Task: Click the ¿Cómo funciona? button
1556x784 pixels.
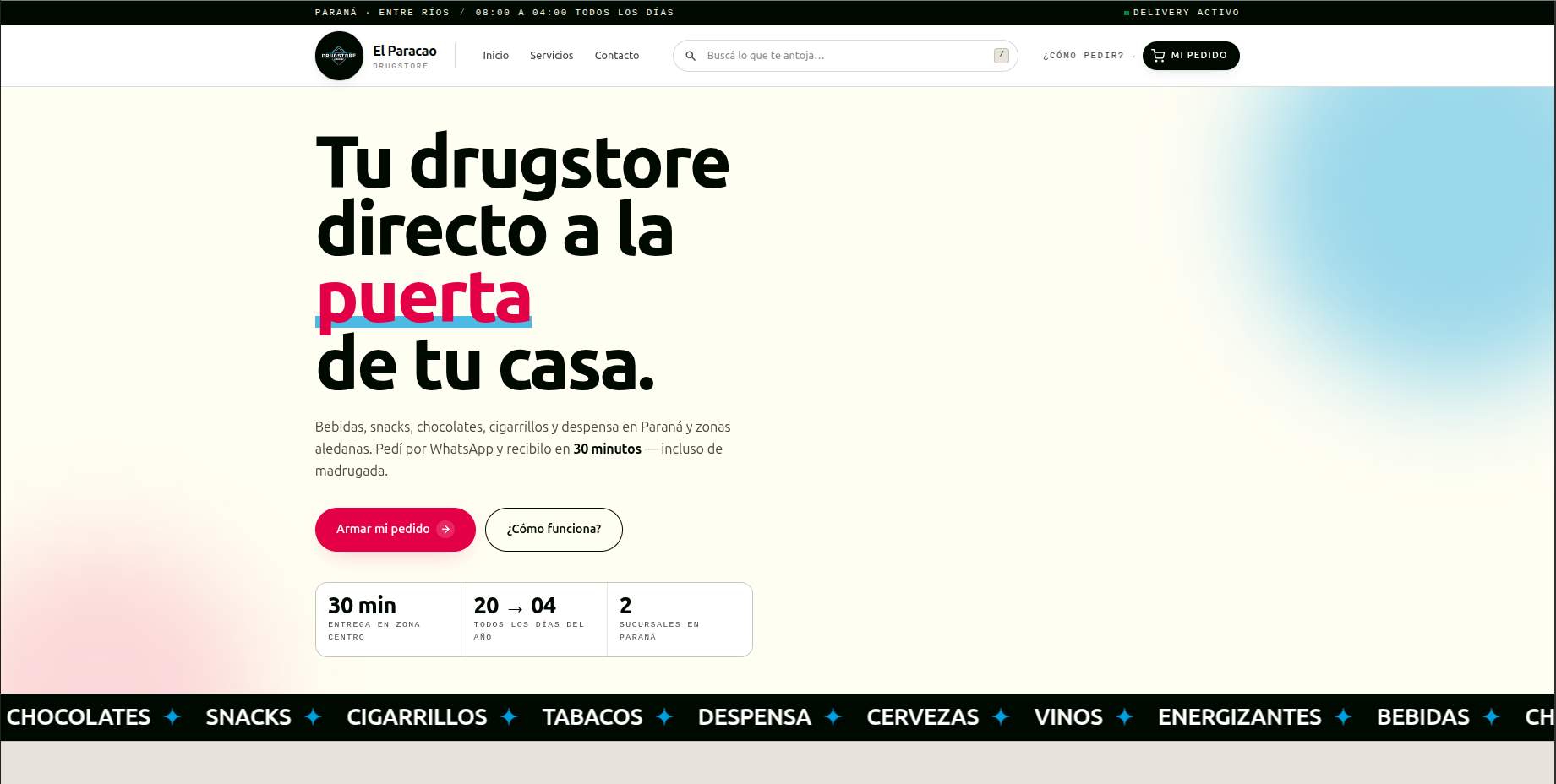Action: 554,530
